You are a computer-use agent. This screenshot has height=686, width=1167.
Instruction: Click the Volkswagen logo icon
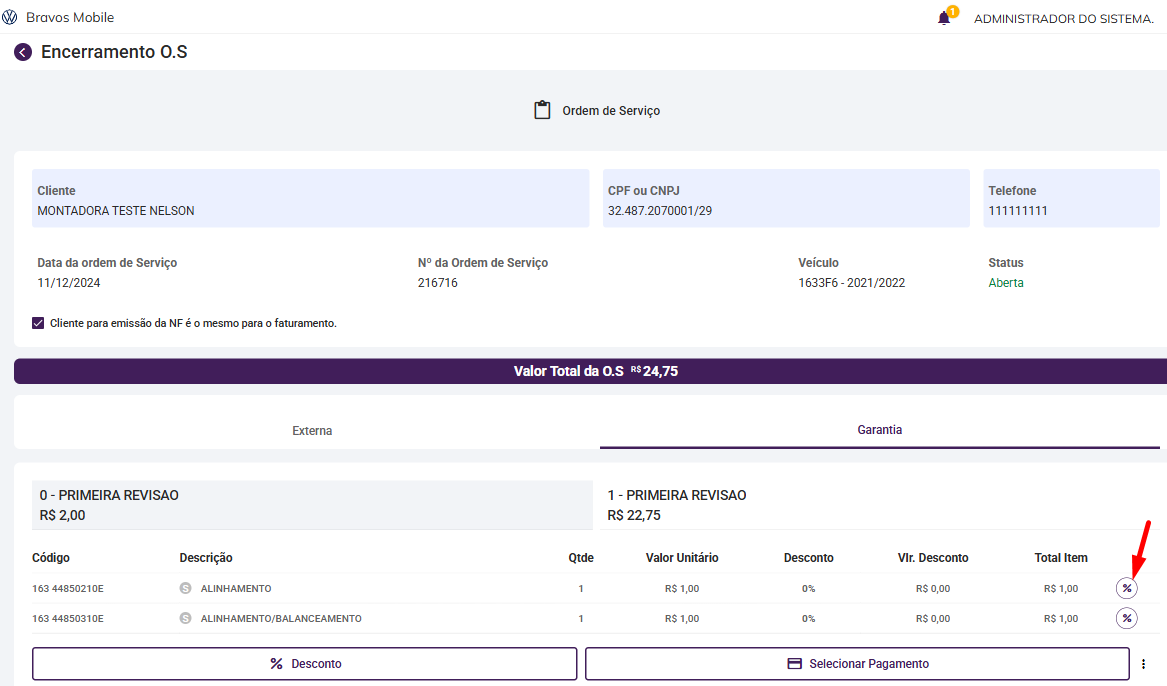10,17
